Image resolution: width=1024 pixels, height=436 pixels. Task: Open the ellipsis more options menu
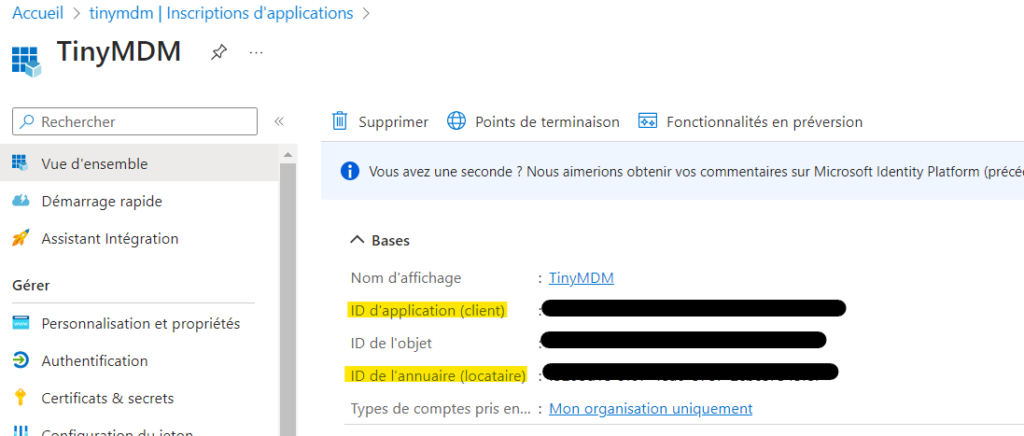pyautogui.click(x=256, y=52)
